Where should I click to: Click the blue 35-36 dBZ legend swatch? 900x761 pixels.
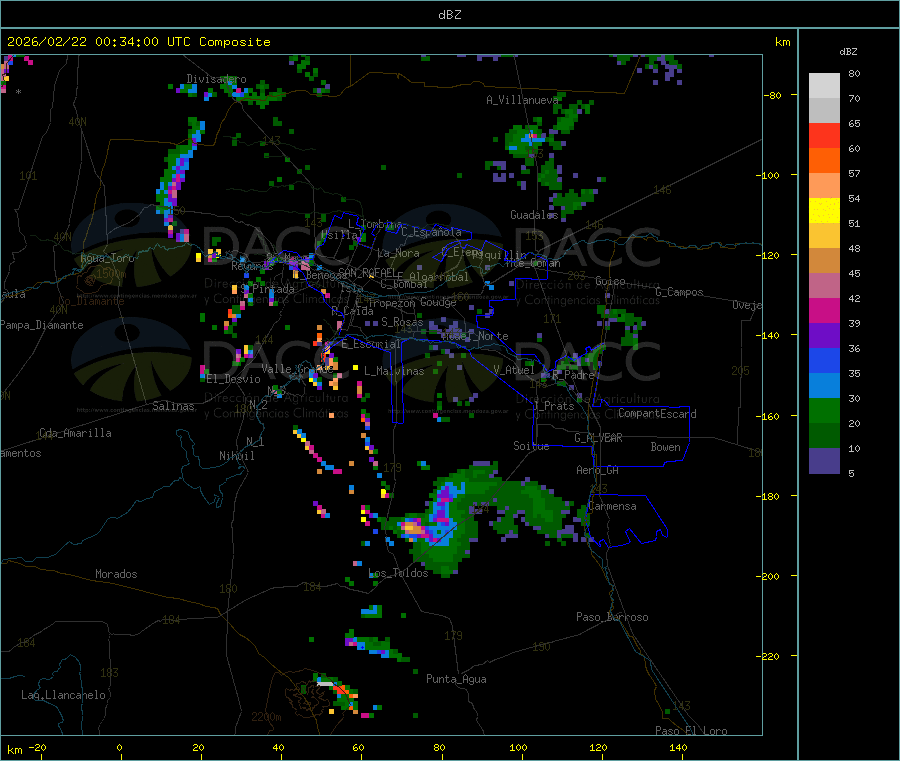[x=824, y=360]
